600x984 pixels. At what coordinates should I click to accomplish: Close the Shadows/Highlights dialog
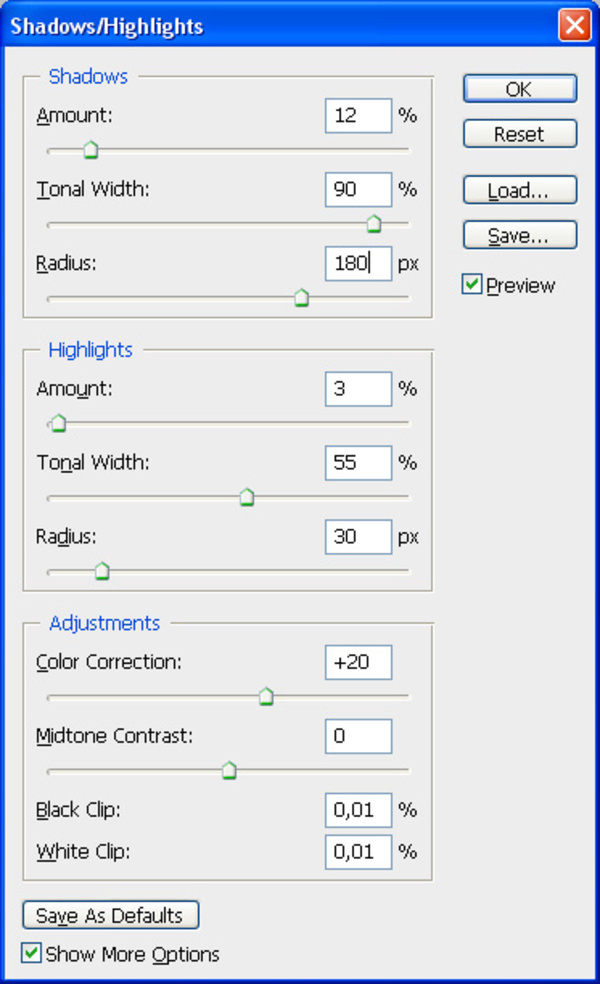point(574,26)
